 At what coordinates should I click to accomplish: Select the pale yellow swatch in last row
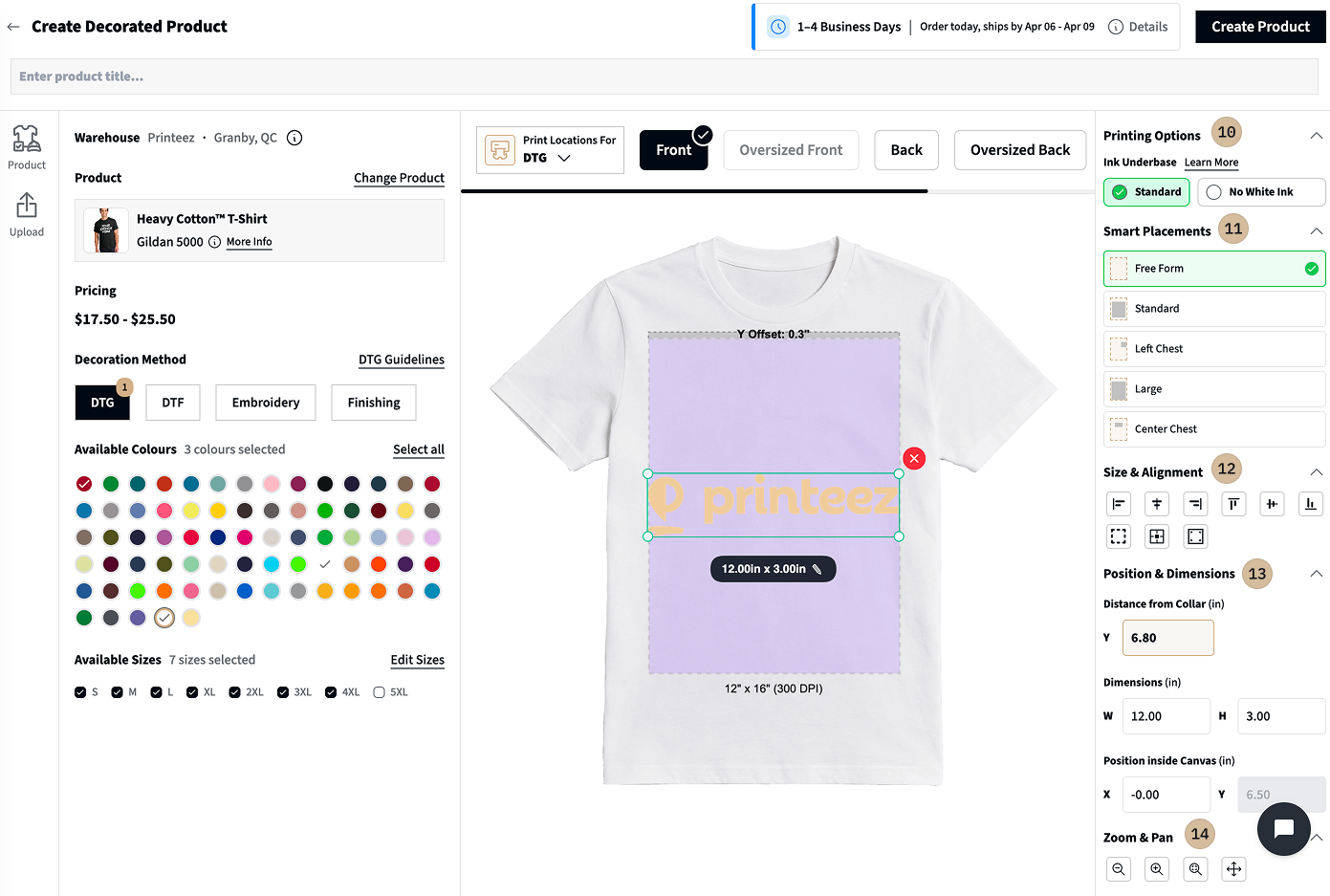click(191, 618)
